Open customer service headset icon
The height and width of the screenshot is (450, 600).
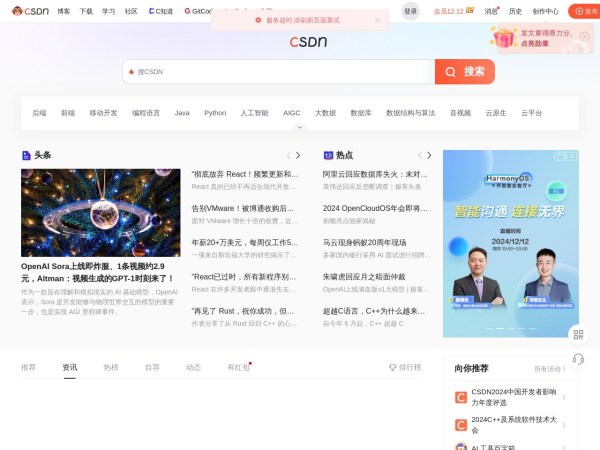point(577,359)
